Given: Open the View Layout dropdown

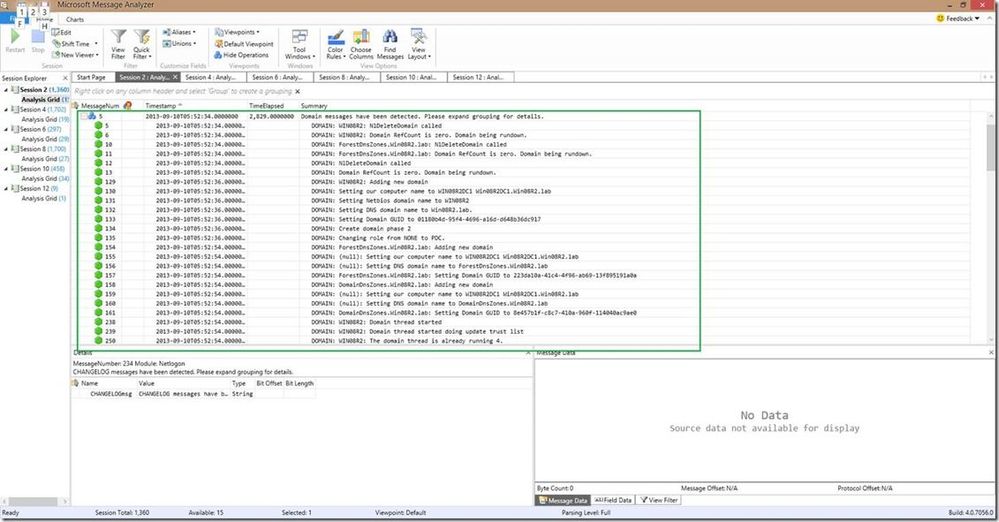Looking at the screenshot, I should [x=419, y=44].
